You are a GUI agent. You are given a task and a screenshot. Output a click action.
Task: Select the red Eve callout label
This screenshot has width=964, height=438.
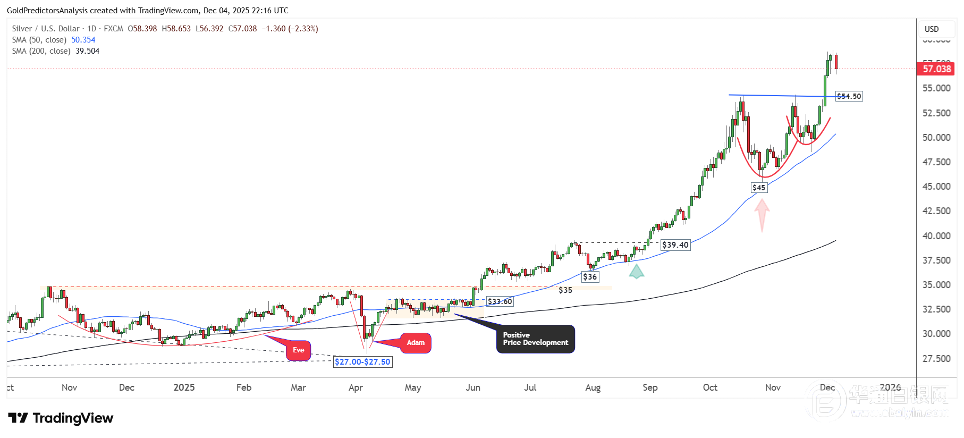298,350
